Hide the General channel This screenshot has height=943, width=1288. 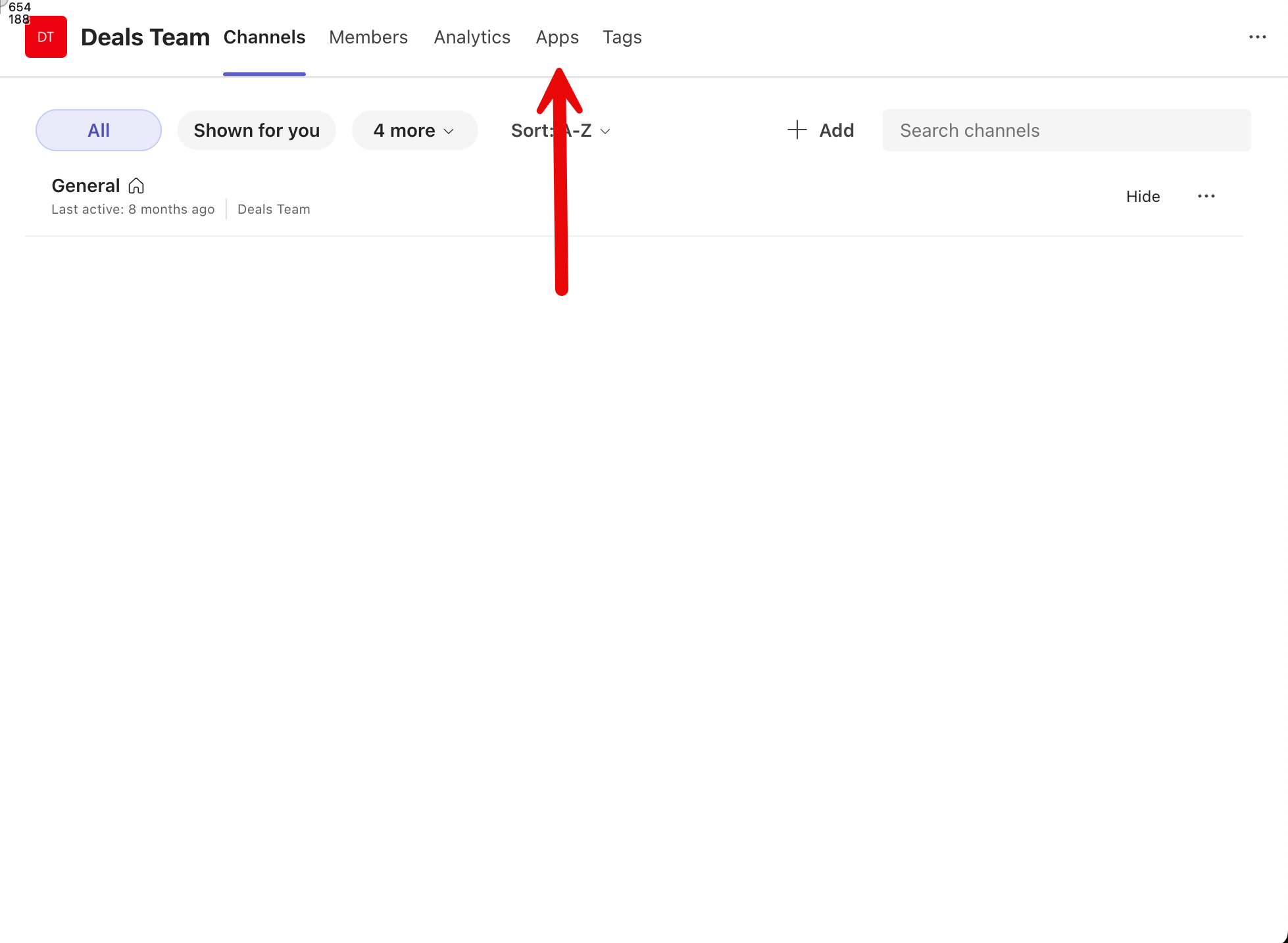click(x=1143, y=197)
